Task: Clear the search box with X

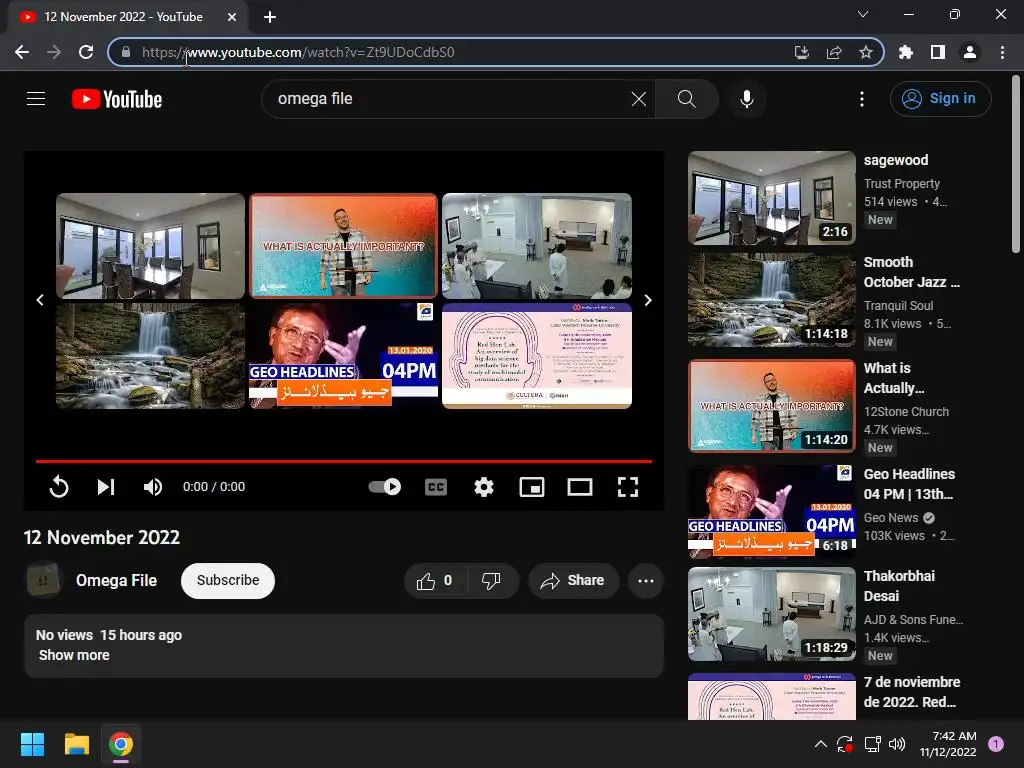Action: tap(639, 99)
